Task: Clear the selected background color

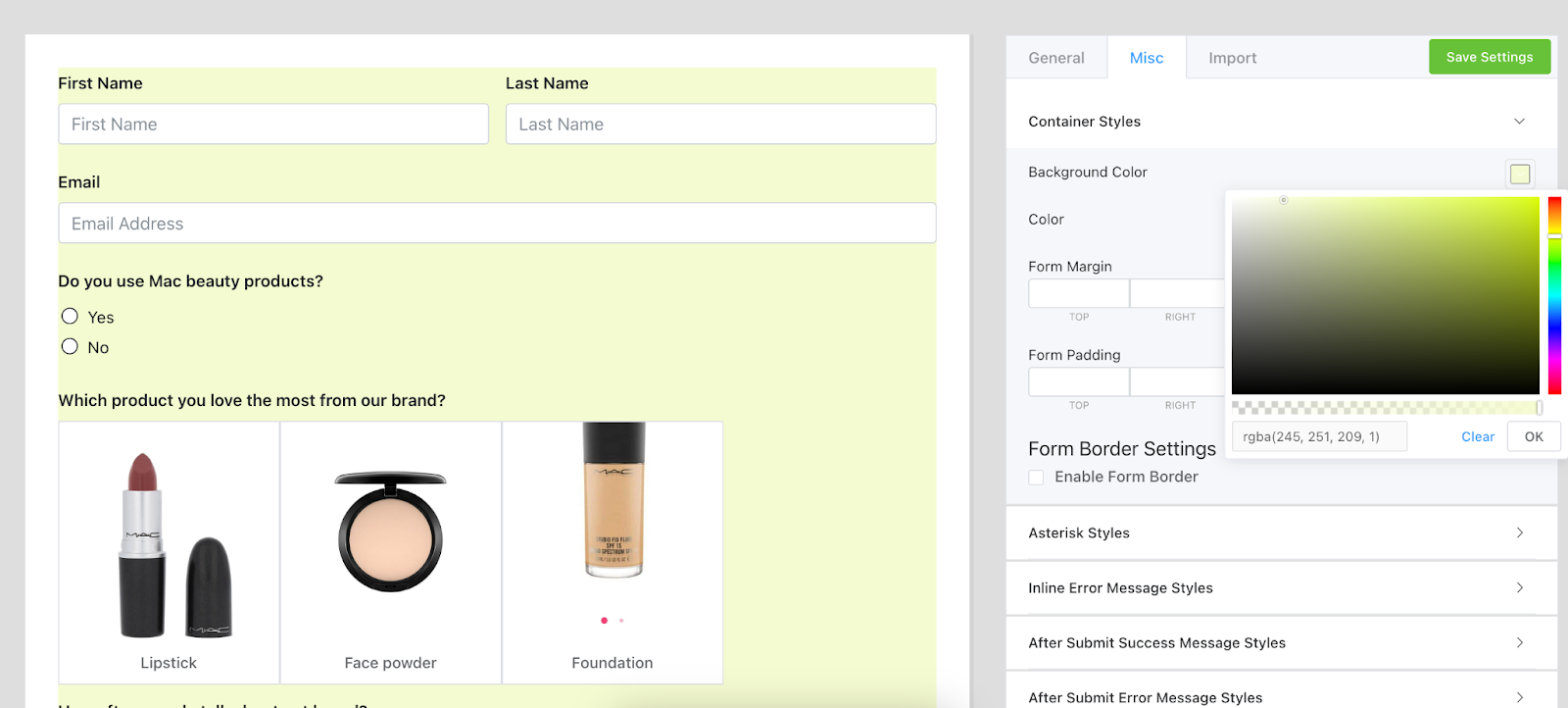Action: pyautogui.click(x=1478, y=436)
